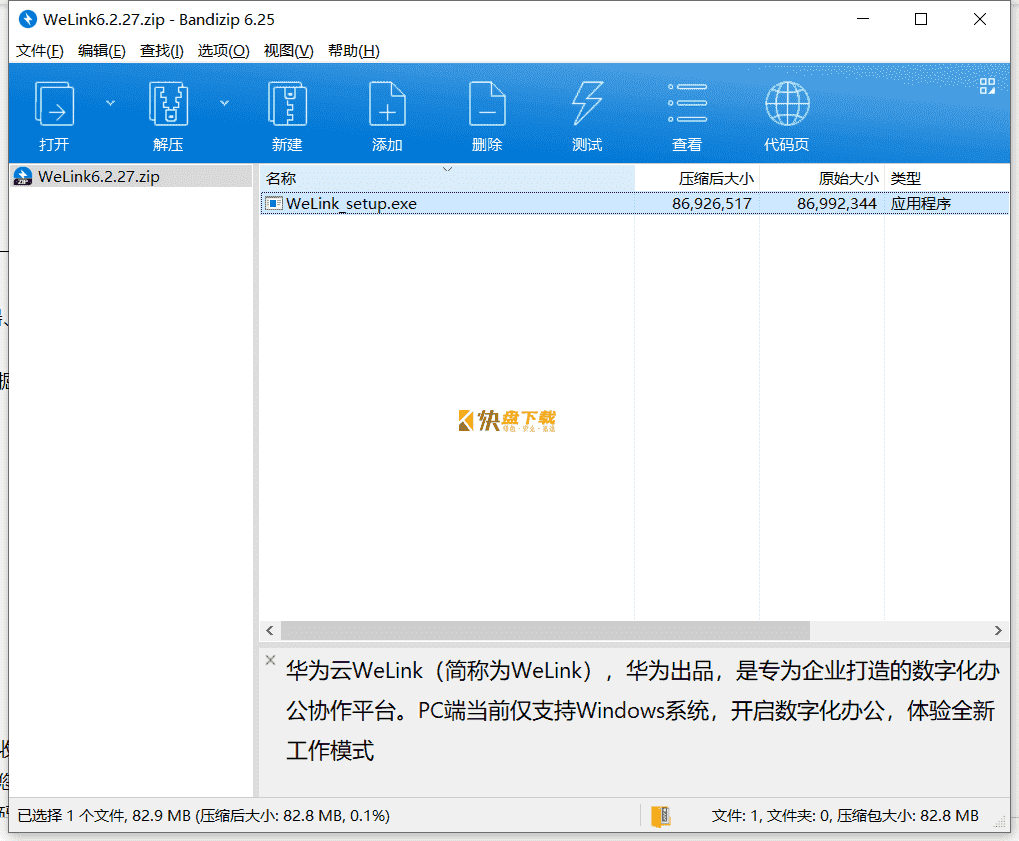This screenshot has height=841, width=1019.
Task: Click the archive icon in status bar
Action: pos(660,816)
